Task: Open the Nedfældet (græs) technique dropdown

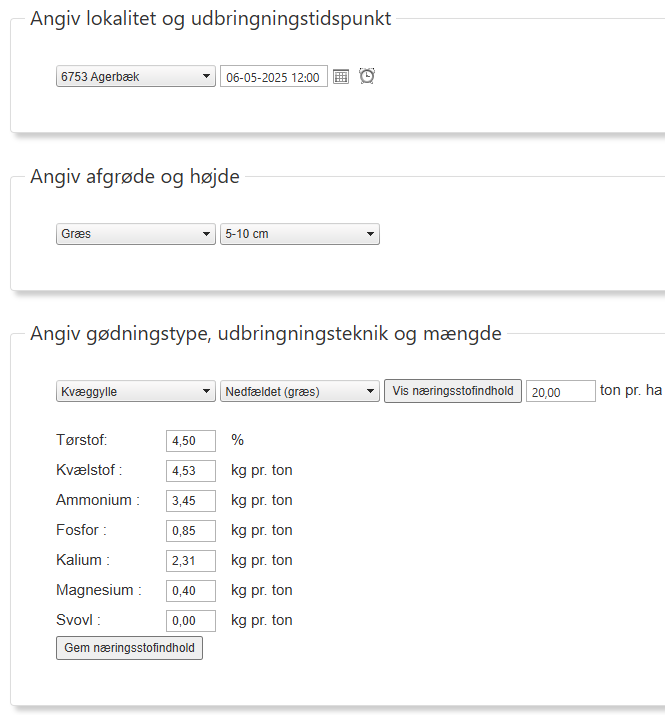Action: tap(299, 392)
